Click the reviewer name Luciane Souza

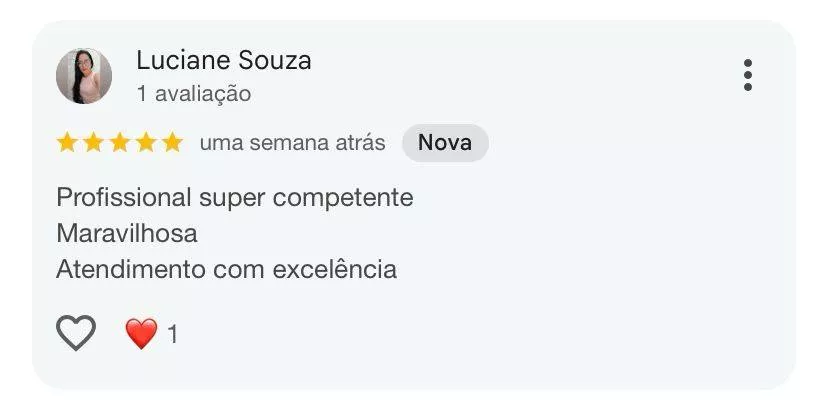(224, 60)
